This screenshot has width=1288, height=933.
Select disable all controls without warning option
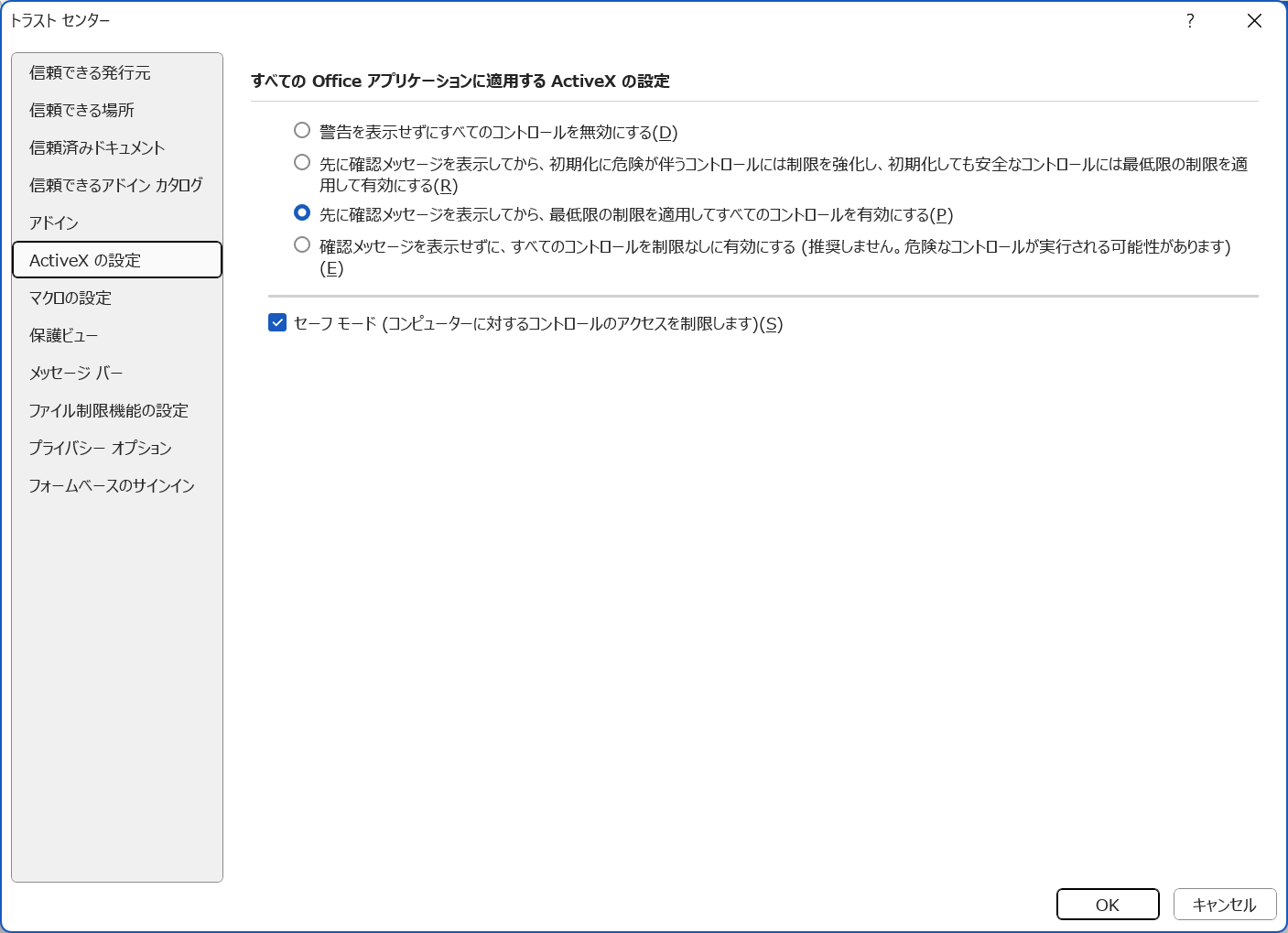click(302, 131)
